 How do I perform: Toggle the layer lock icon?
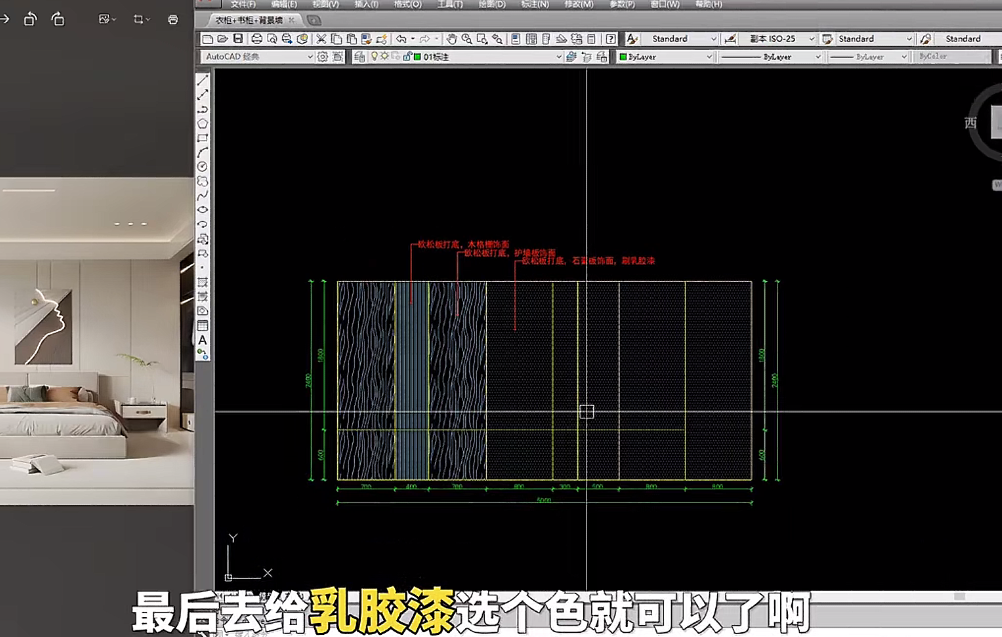pyautogui.click(x=406, y=57)
